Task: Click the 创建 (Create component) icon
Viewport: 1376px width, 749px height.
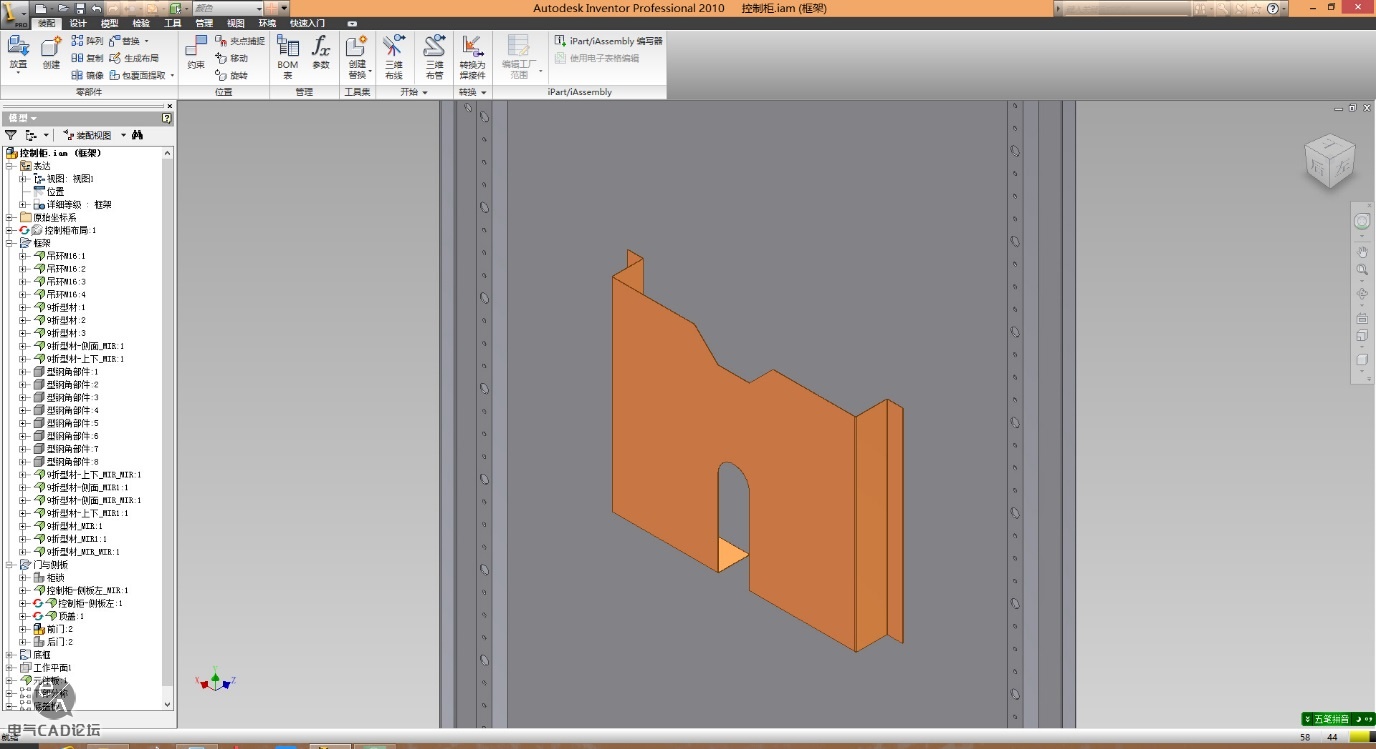Action: click(x=51, y=46)
